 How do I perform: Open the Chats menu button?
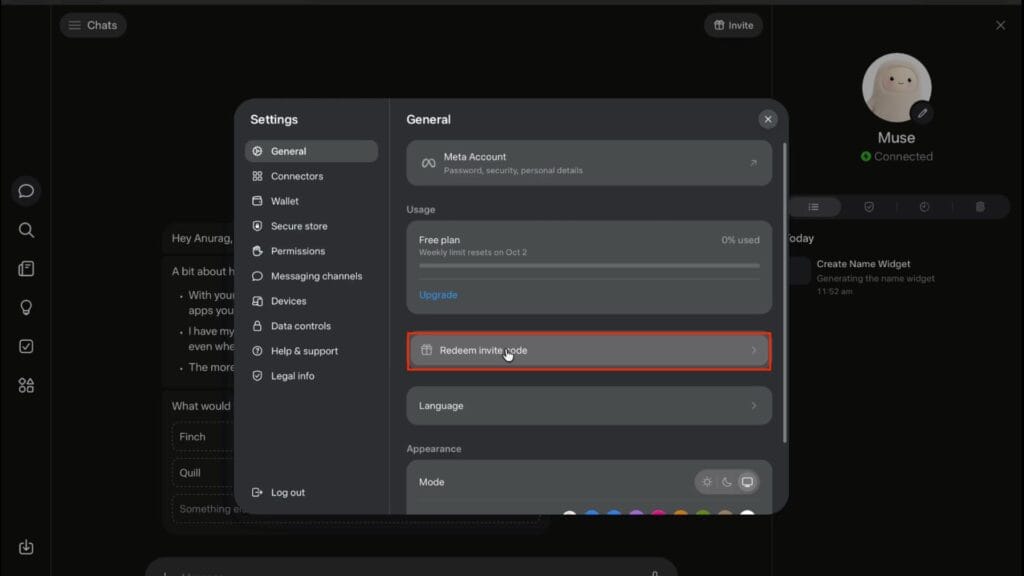coord(93,25)
